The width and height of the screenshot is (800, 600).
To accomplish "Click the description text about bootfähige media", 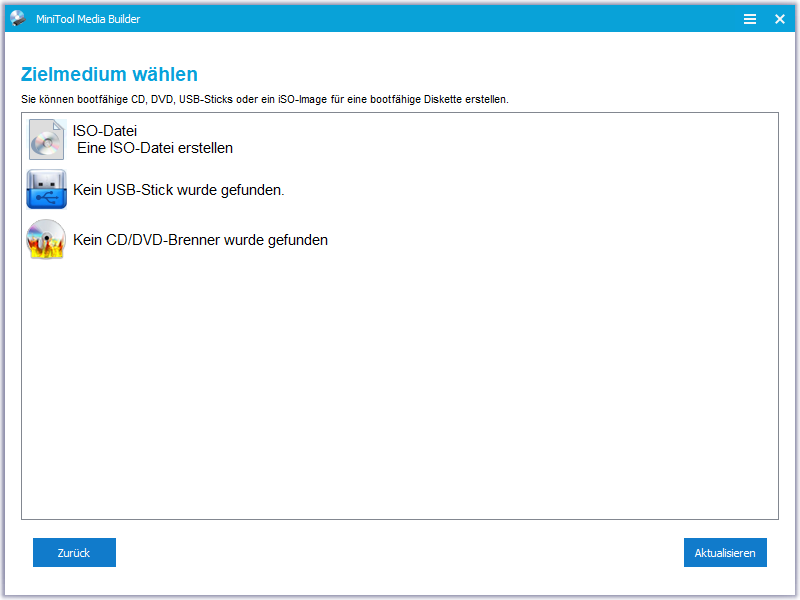I will coord(265,99).
